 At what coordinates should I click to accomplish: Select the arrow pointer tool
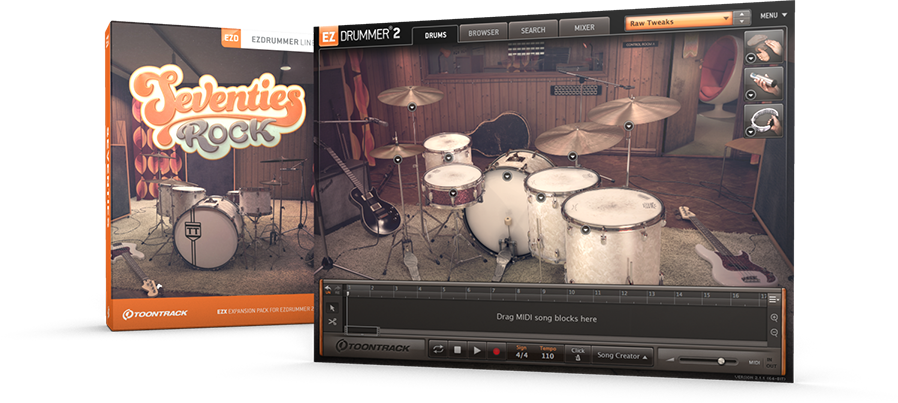coord(332,308)
